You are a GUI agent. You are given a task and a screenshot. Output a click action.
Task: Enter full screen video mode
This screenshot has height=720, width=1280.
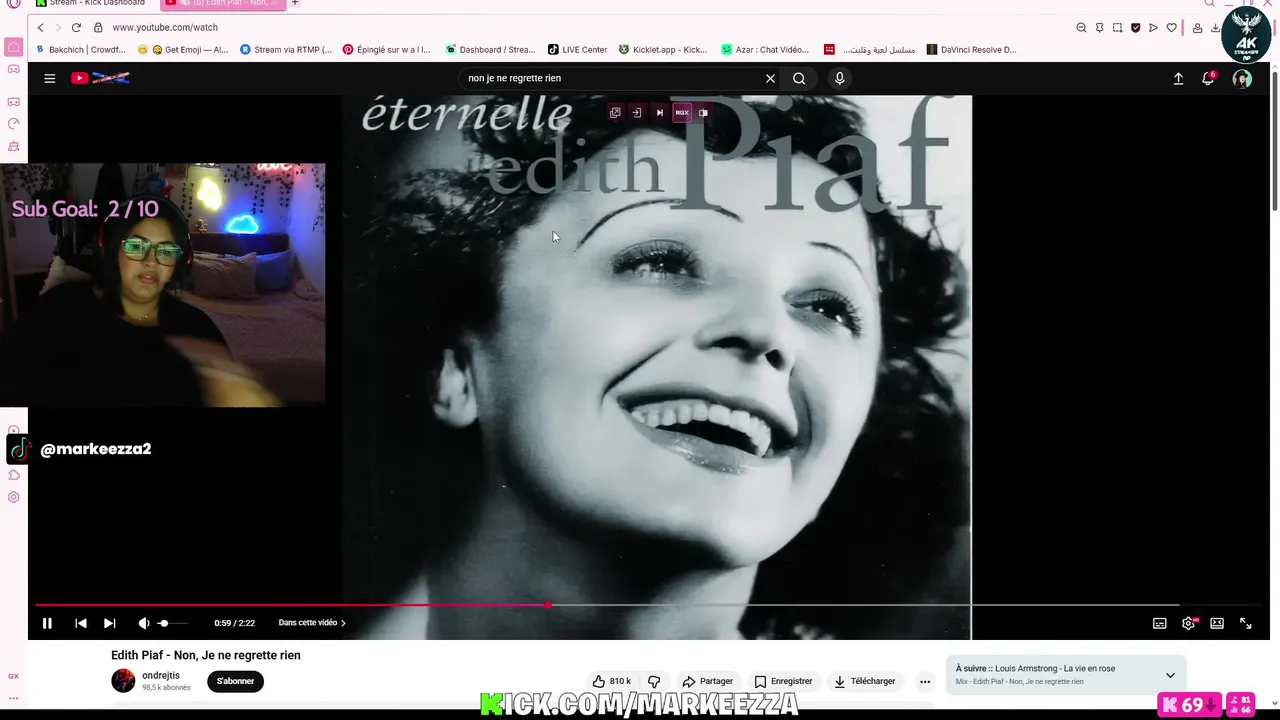point(1246,623)
